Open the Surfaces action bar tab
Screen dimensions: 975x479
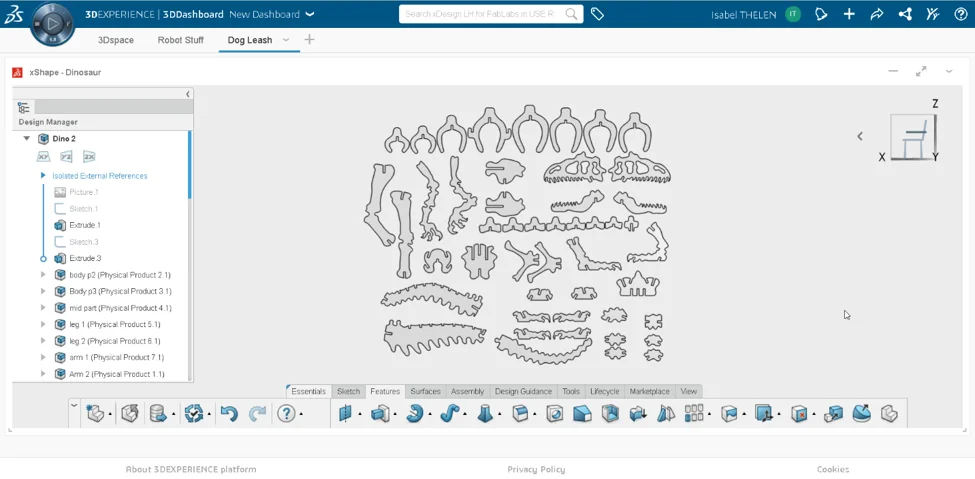(425, 391)
